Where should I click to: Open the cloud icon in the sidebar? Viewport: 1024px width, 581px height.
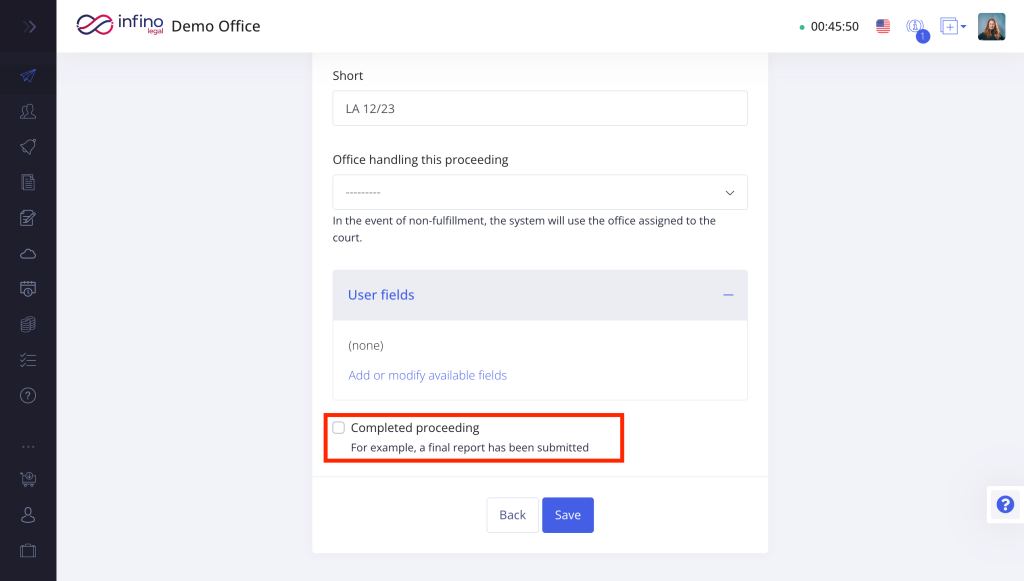click(x=28, y=254)
